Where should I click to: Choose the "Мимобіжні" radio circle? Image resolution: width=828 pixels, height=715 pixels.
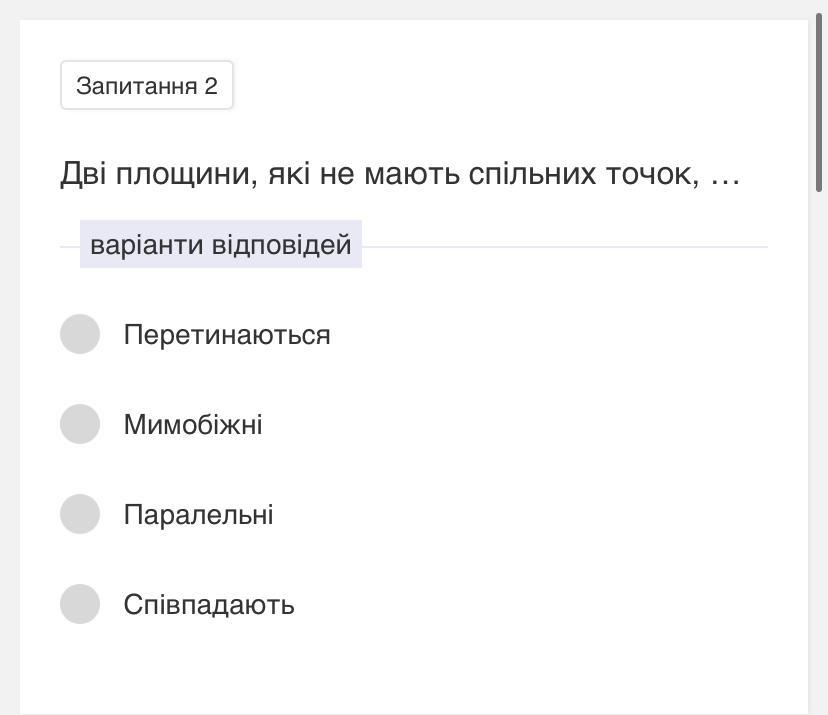80,424
